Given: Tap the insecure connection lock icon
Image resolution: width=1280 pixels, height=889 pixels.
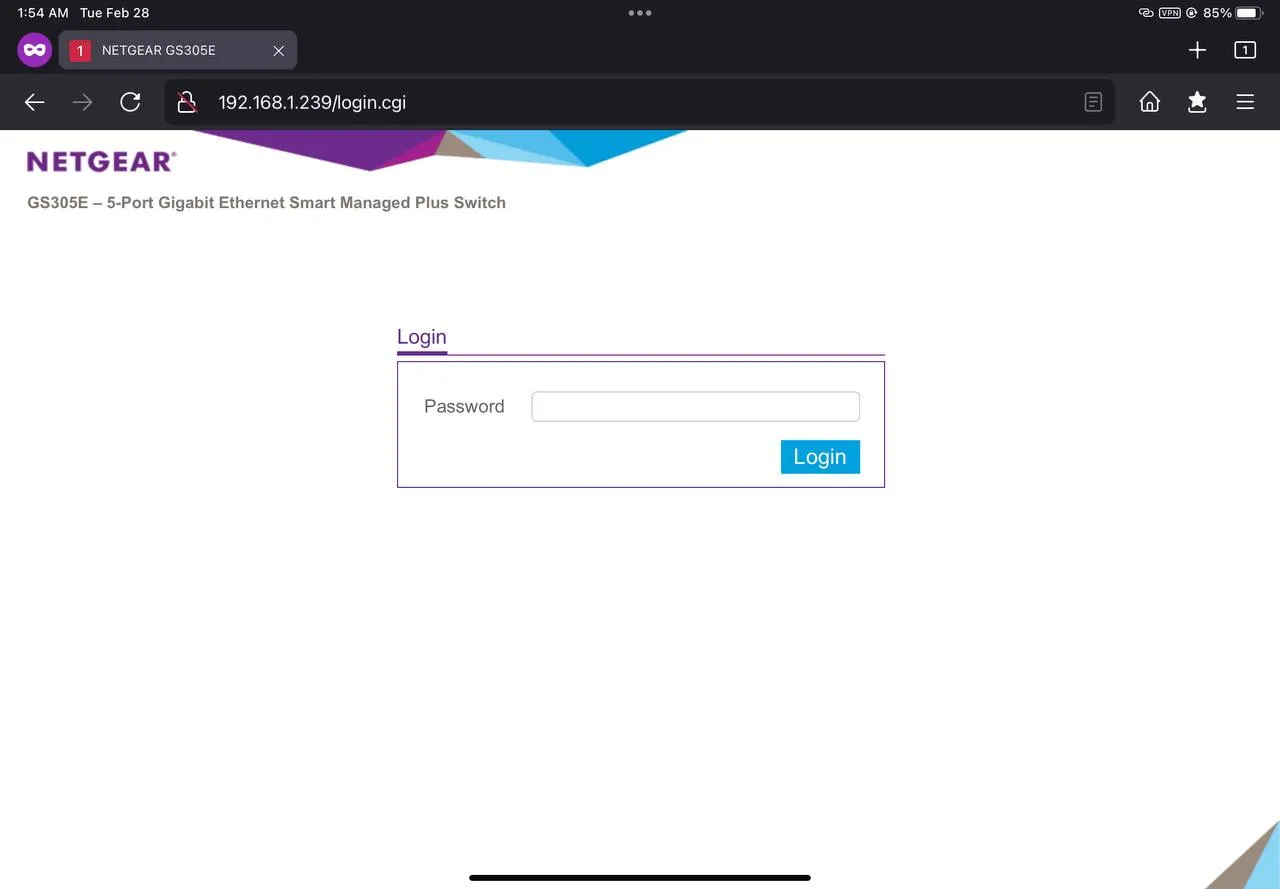Looking at the screenshot, I should (186, 102).
